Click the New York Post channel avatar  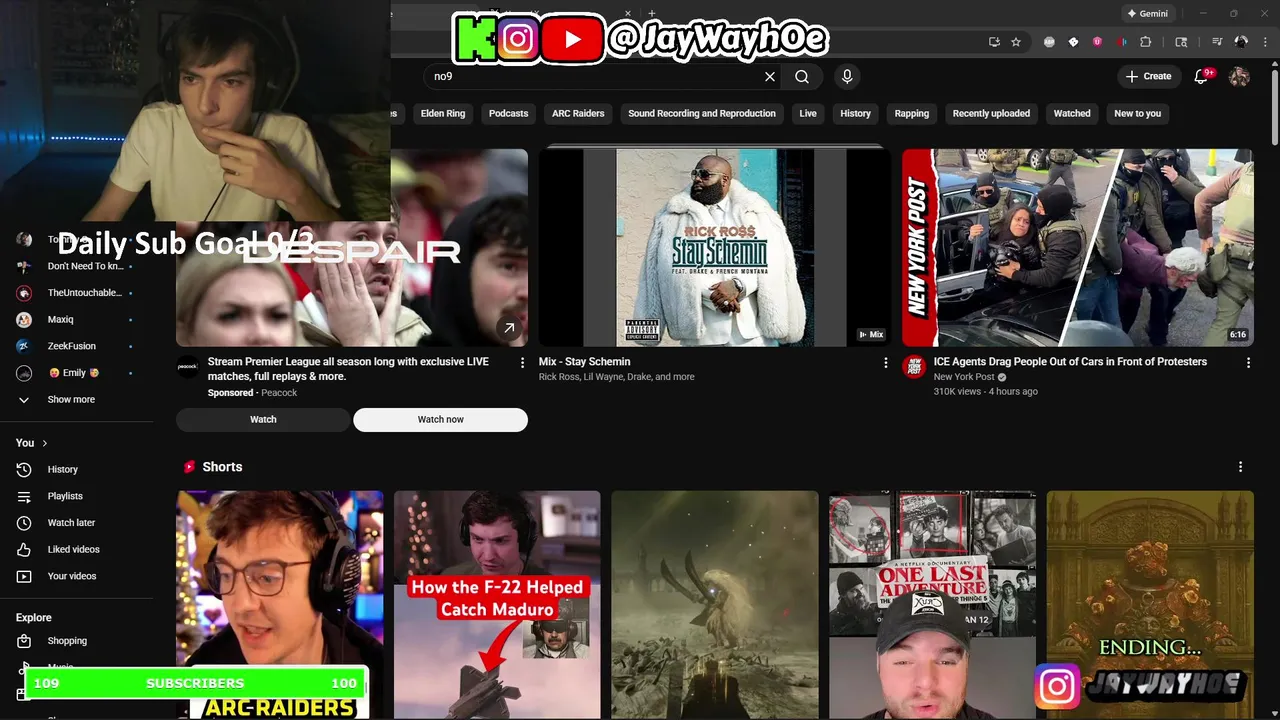[x=914, y=366]
